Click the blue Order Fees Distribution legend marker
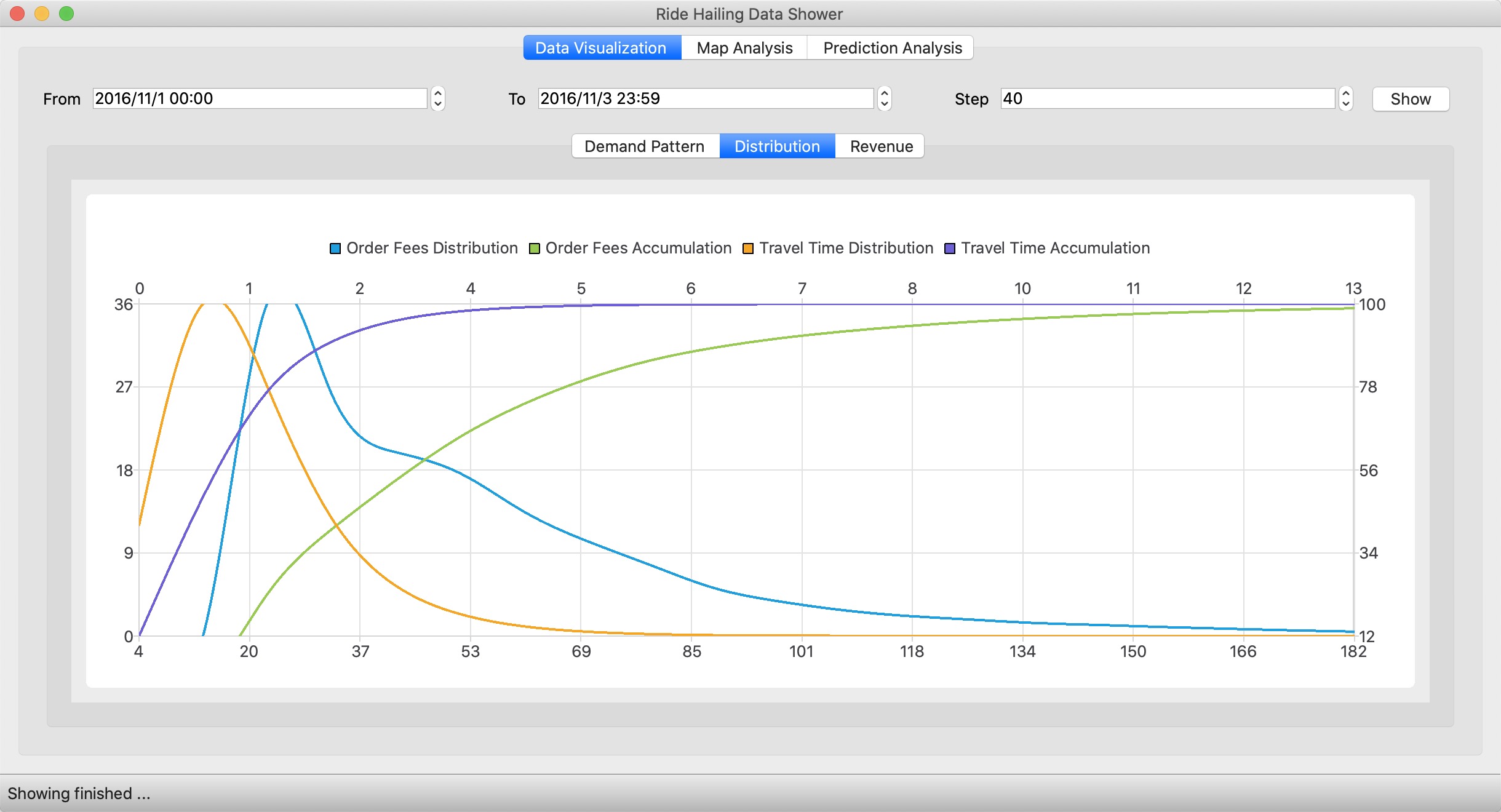 (335, 249)
